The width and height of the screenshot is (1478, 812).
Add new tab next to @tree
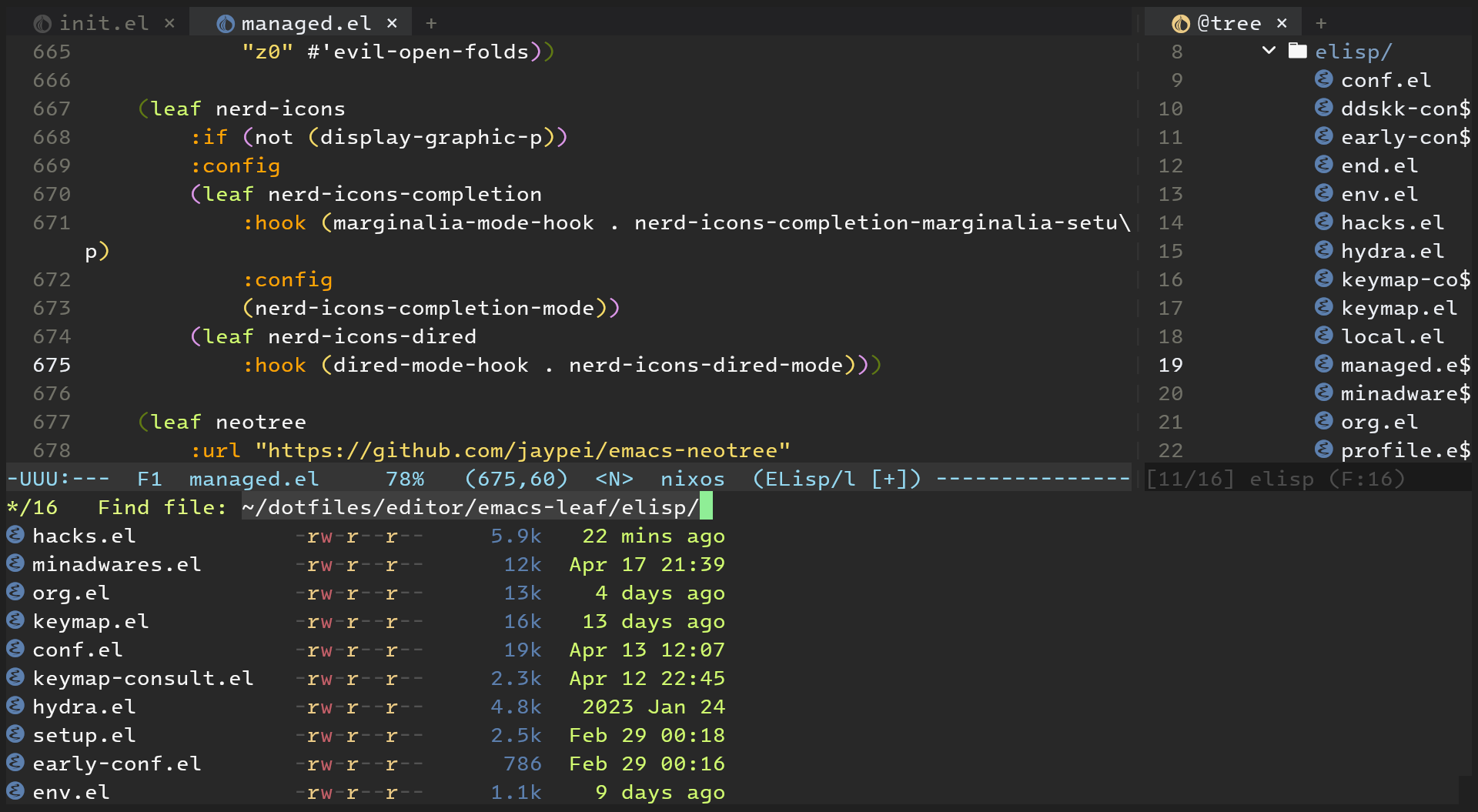pos(1321,24)
